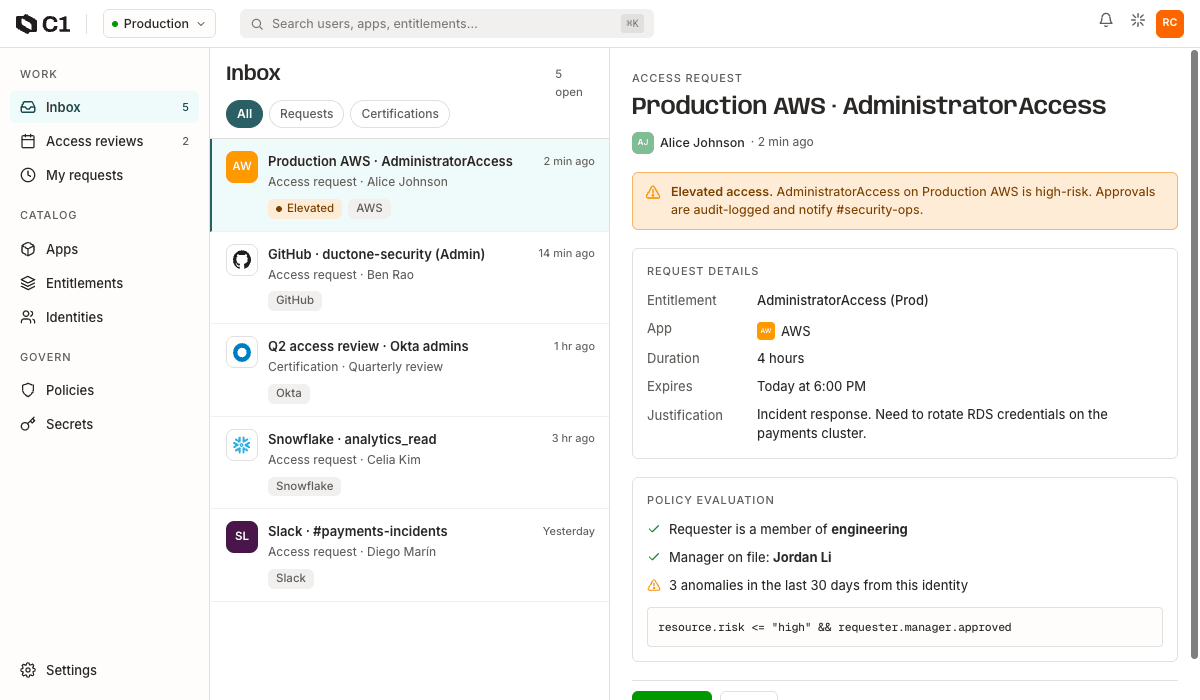Click the 'AdministratorAccess (Prod)' entitlement value
Image resolution: width=1200 pixels, height=700 pixels.
pyautogui.click(x=843, y=300)
